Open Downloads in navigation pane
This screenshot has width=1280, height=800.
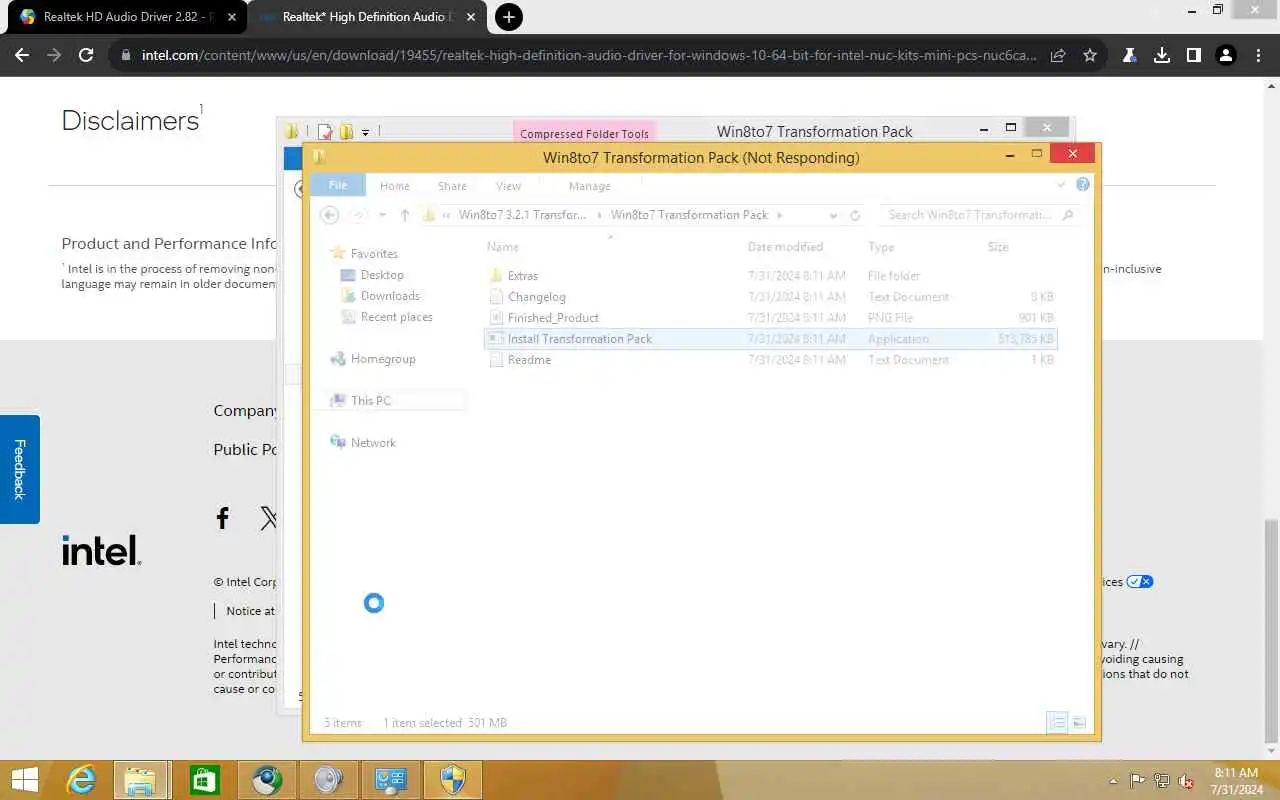pos(390,296)
